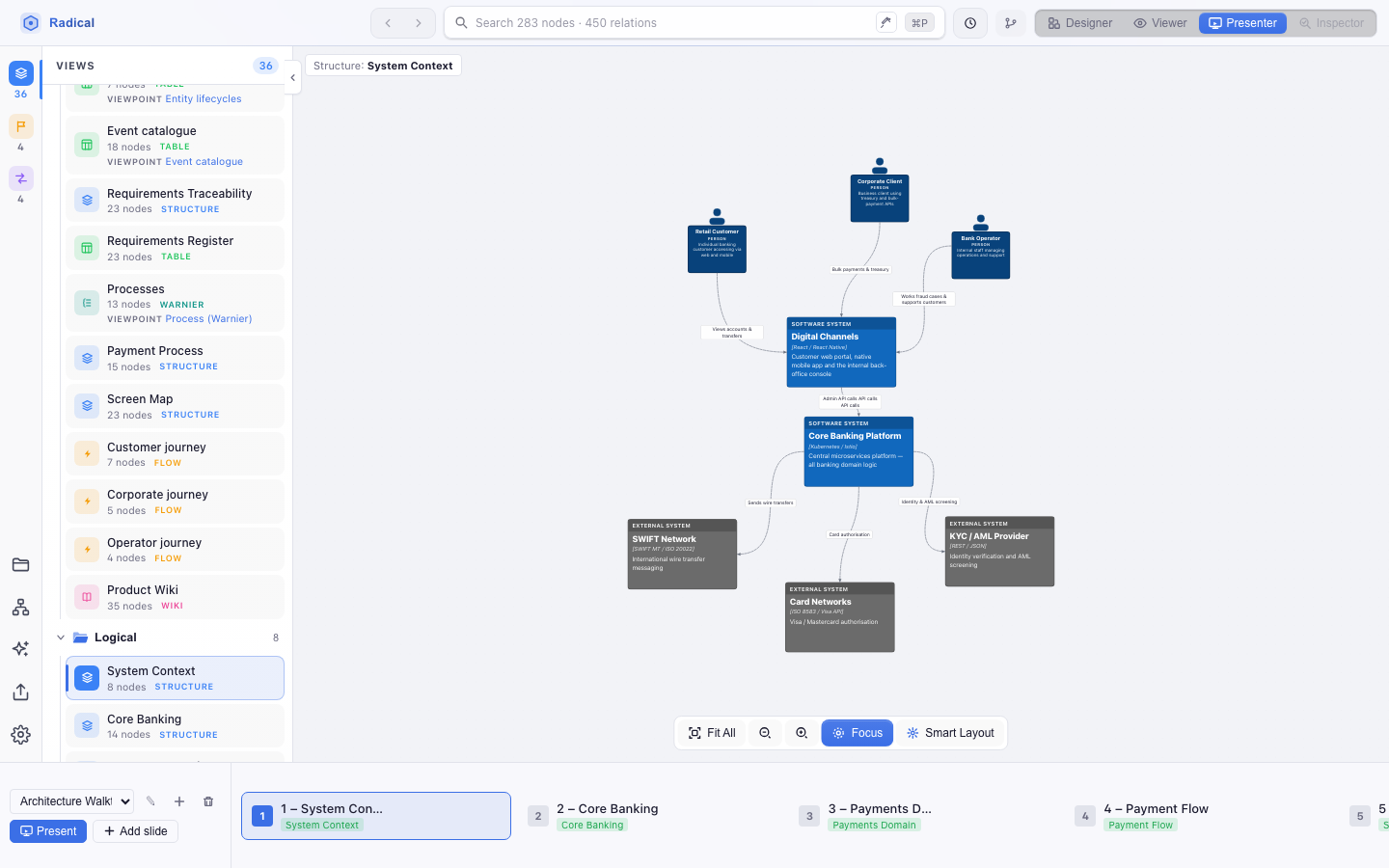1389x868 pixels.
Task: Switch to Inspector mode
Action: point(1331,23)
